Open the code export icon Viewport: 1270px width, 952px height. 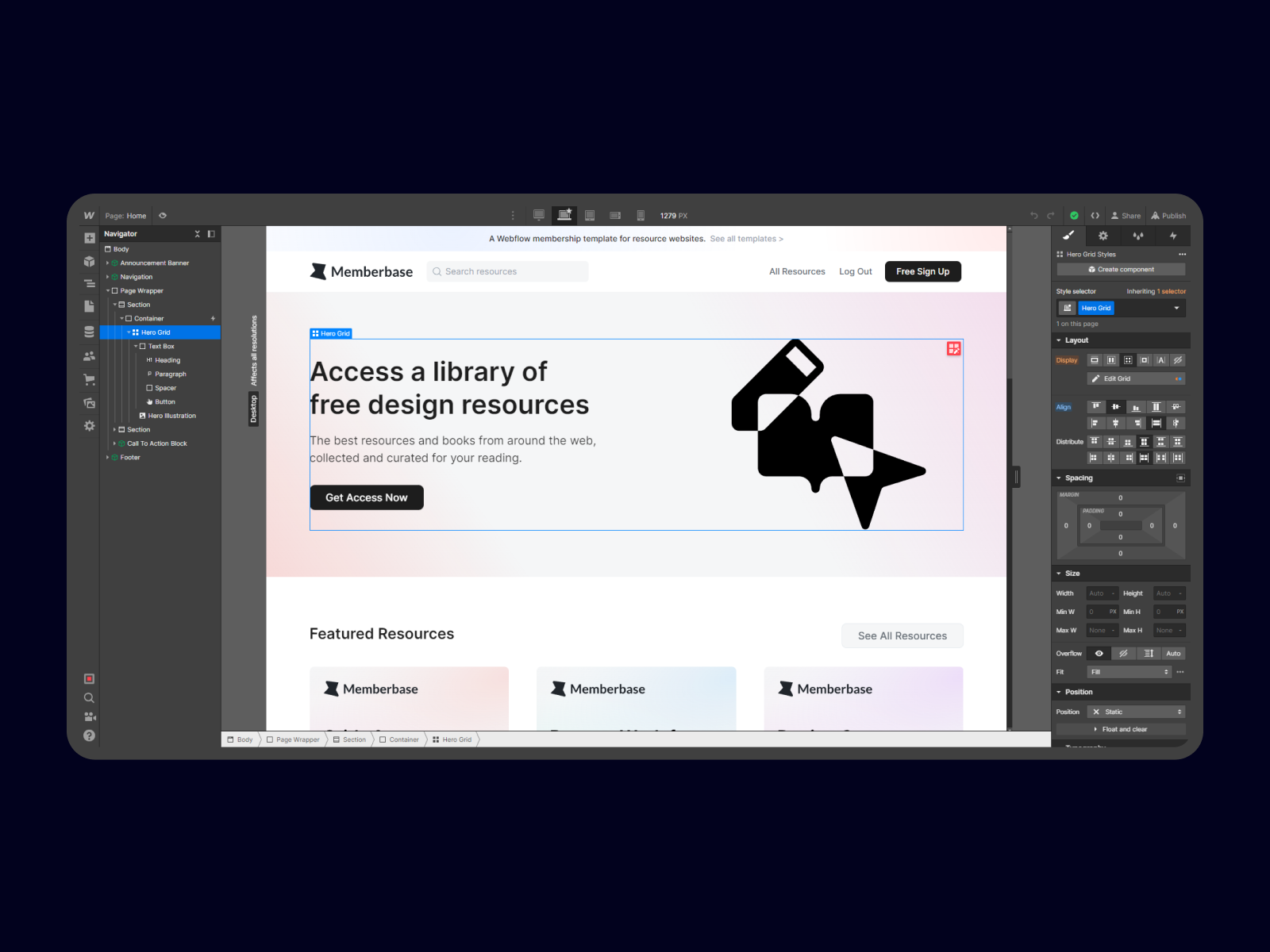pos(1095,216)
